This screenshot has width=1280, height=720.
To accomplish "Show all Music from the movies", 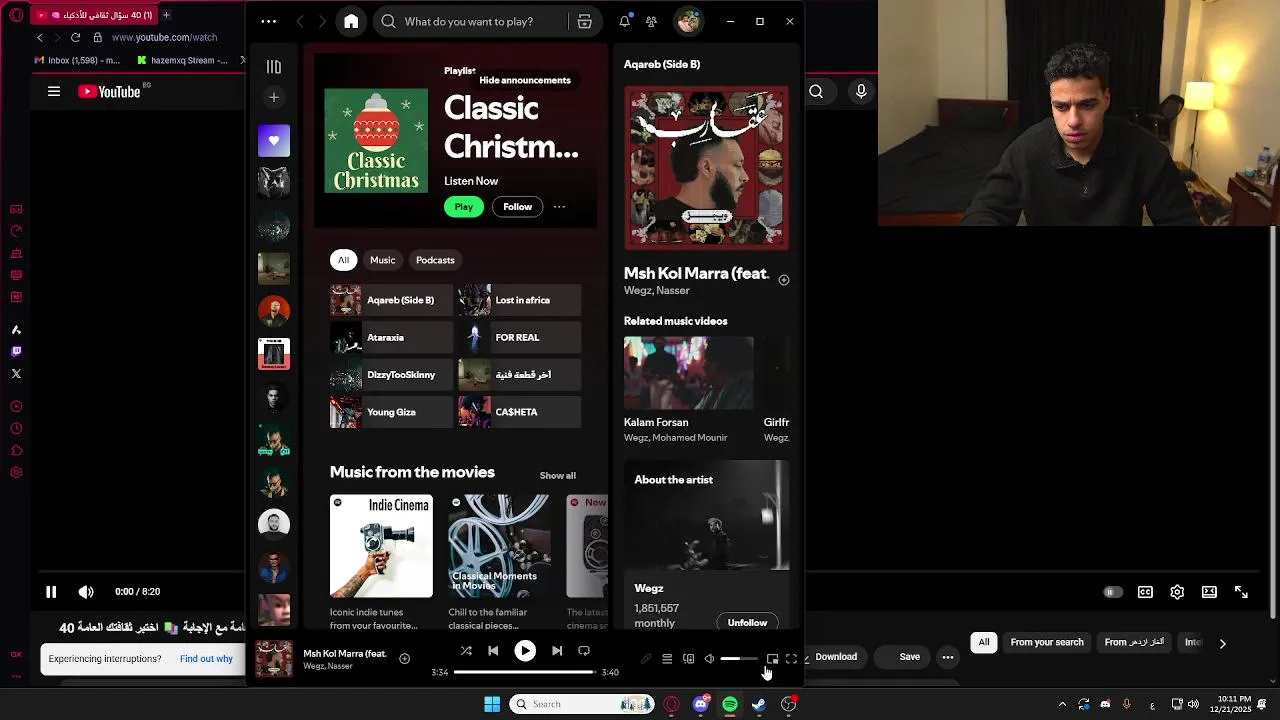I will click(558, 476).
